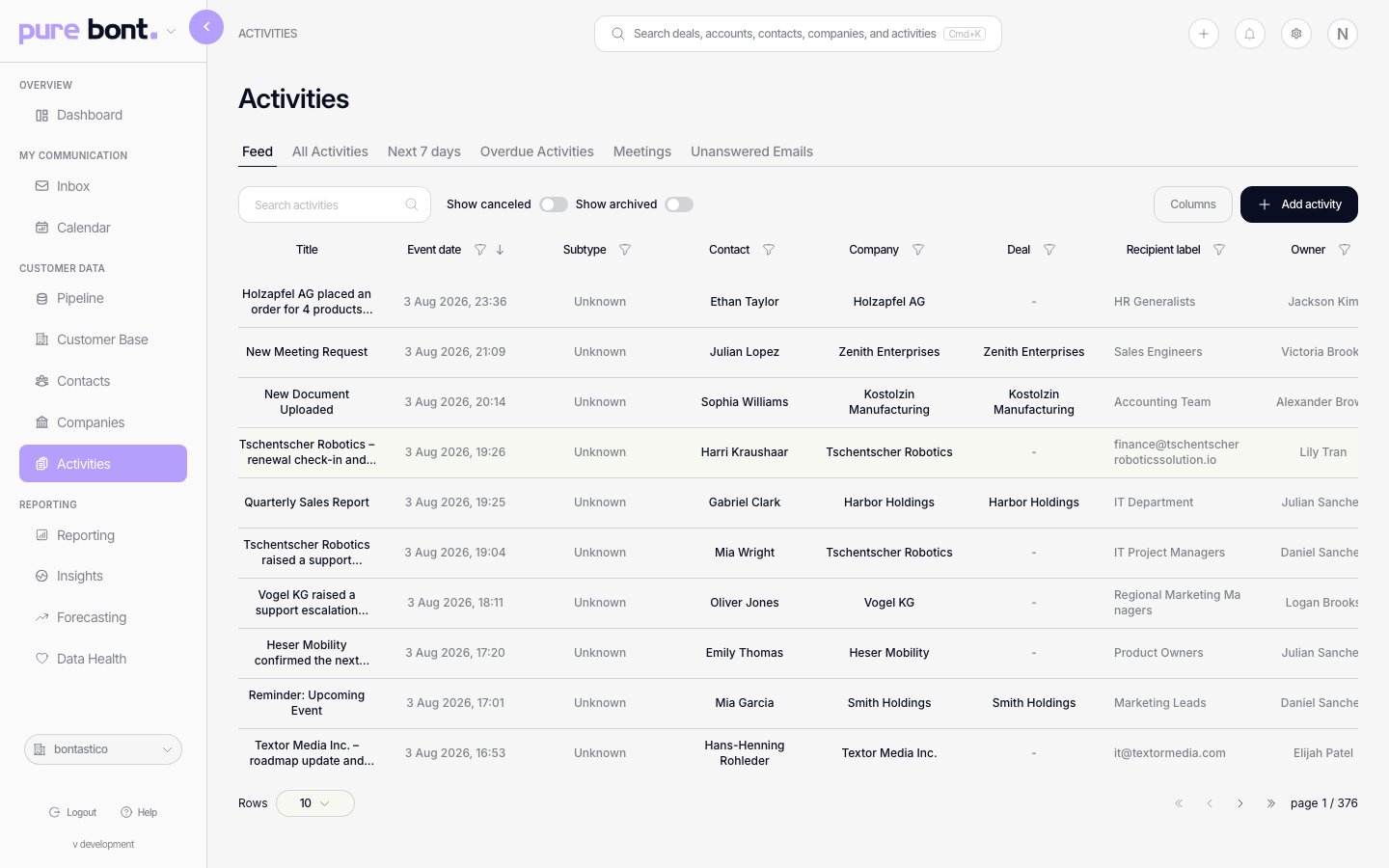Open the New Meeting Request activity
This screenshot has width=1389, height=868.
pos(307,352)
